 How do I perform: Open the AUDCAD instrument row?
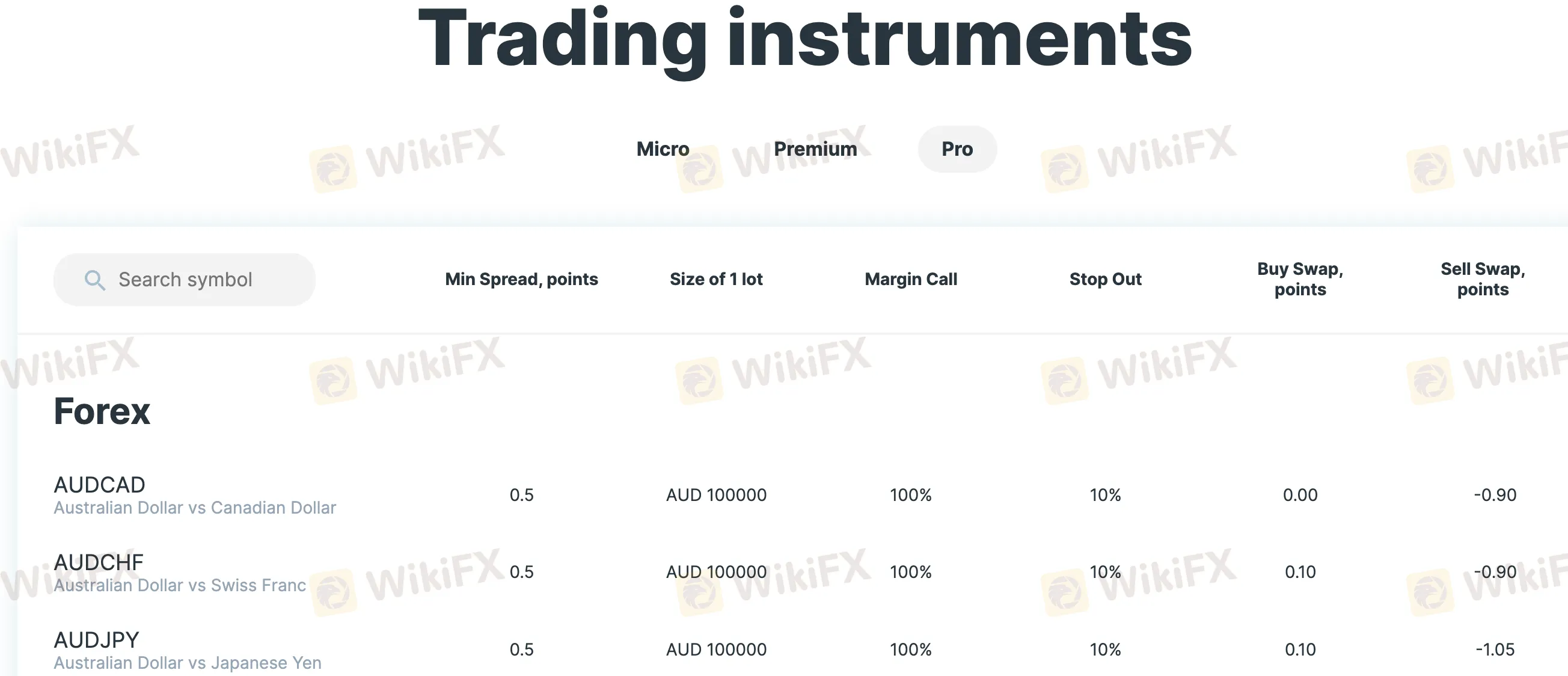click(99, 485)
